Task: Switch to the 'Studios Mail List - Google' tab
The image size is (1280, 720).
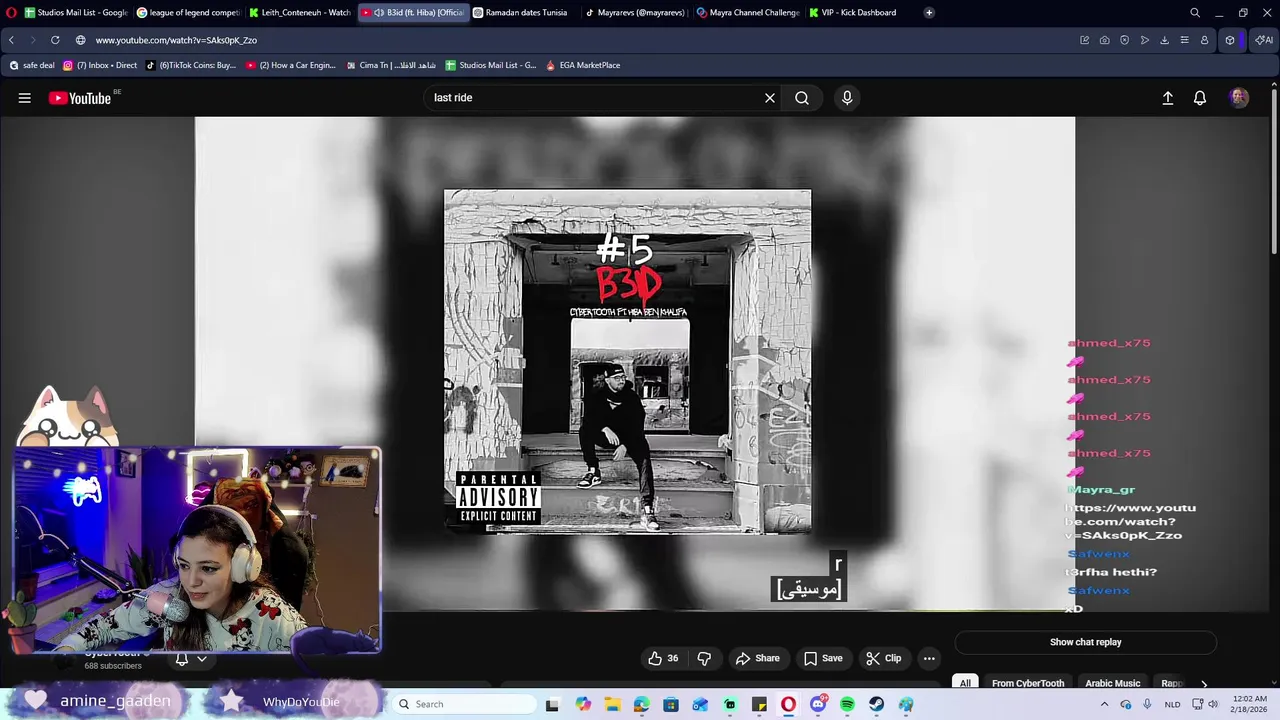Action: pos(77,12)
